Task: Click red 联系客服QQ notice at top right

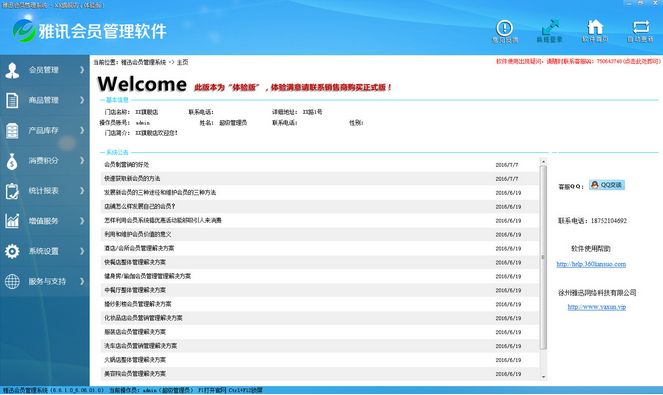Action: (x=578, y=62)
